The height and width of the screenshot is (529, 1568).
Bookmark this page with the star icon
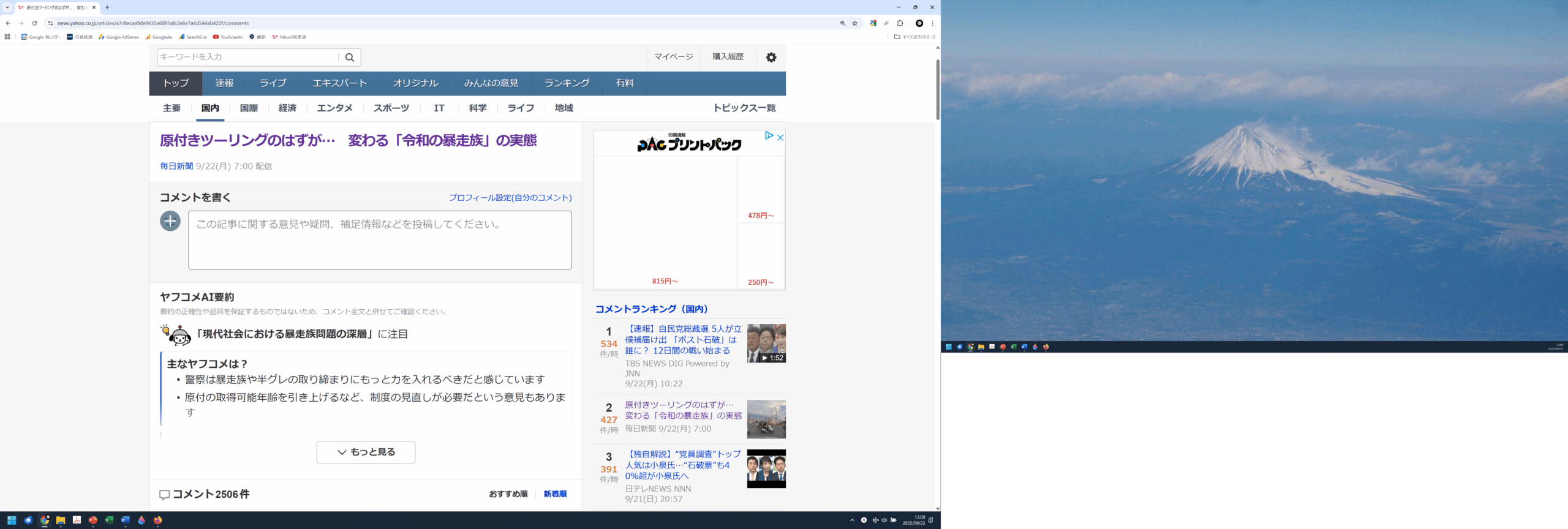[854, 23]
